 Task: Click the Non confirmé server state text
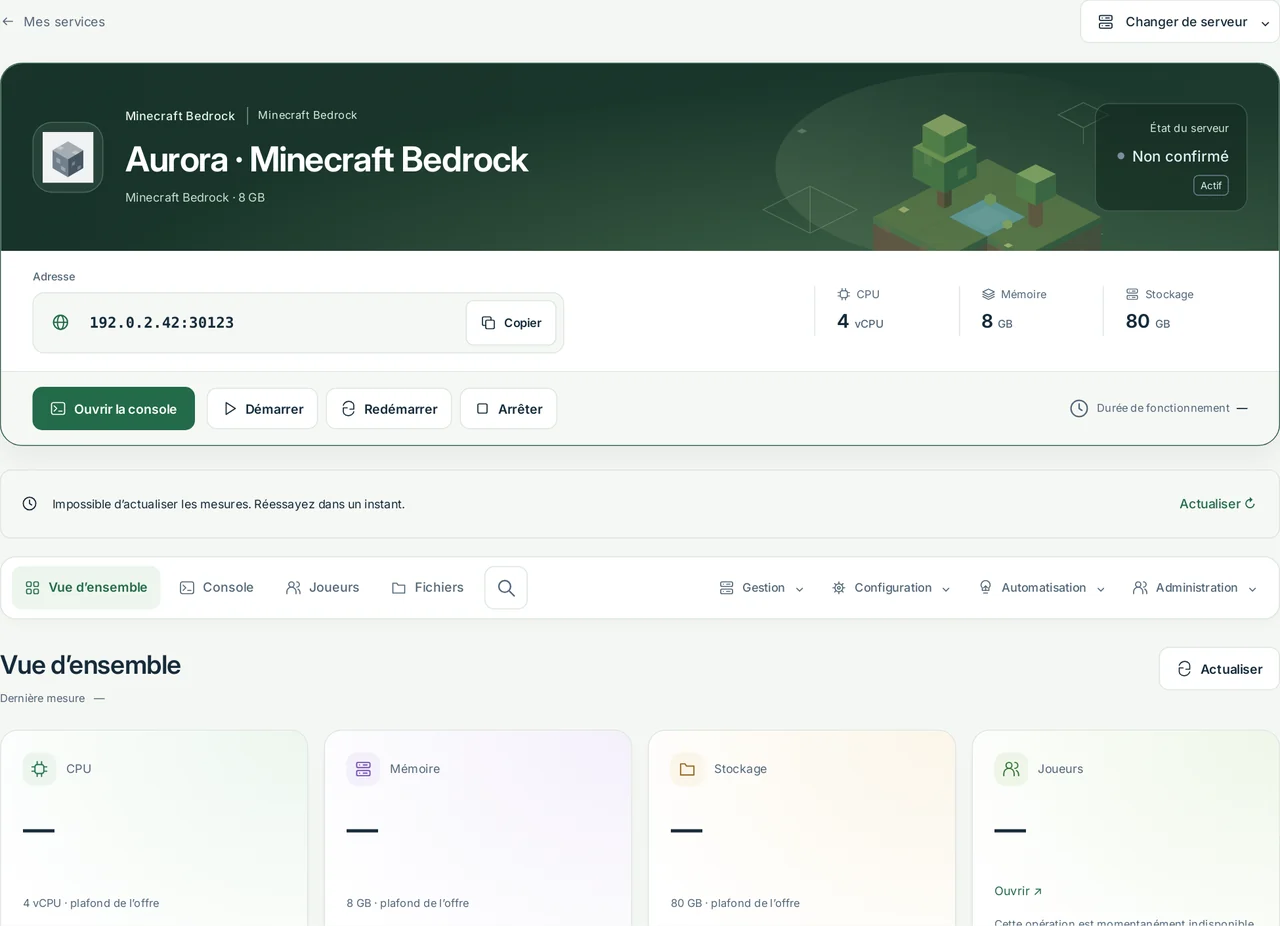pyautogui.click(x=1180, y=156)
